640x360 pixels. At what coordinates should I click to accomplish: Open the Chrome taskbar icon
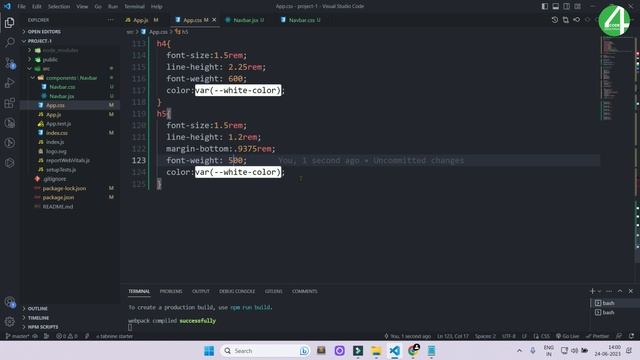(x=413, y=351)
